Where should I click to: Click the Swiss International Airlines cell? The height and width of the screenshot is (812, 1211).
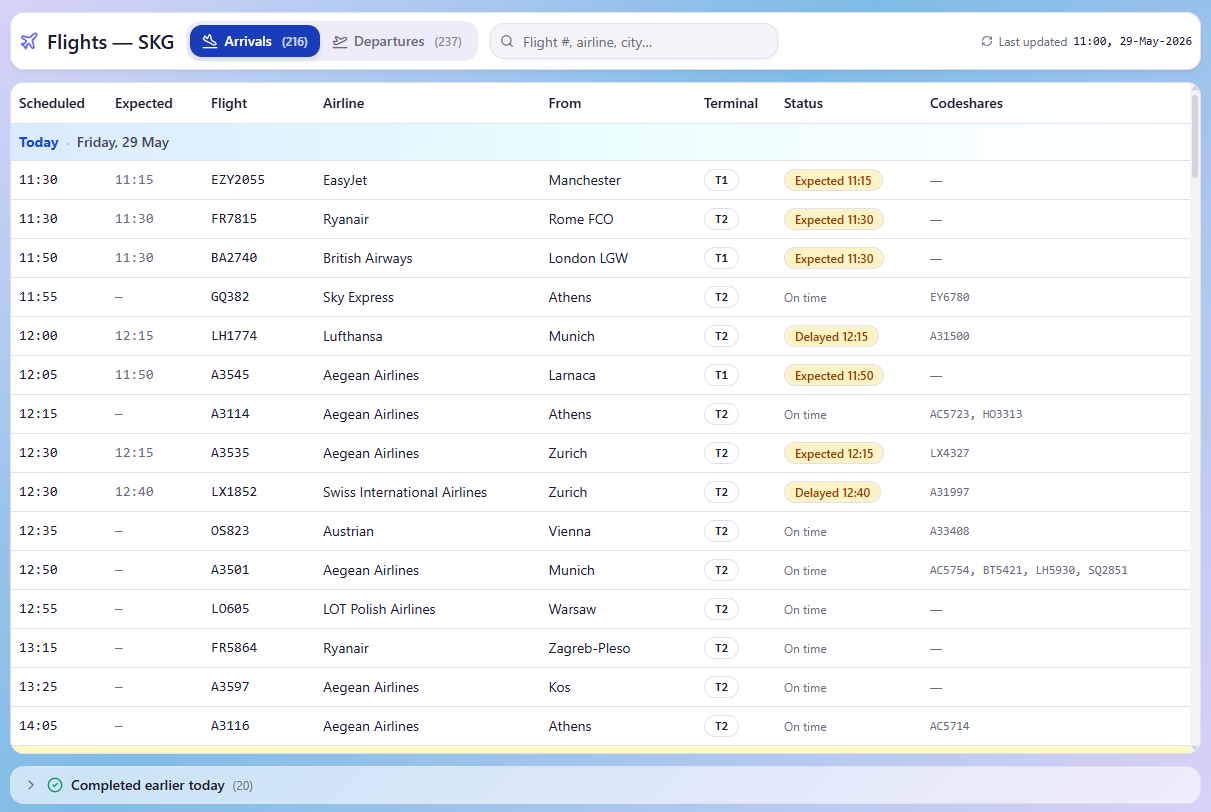coord(405,492)
